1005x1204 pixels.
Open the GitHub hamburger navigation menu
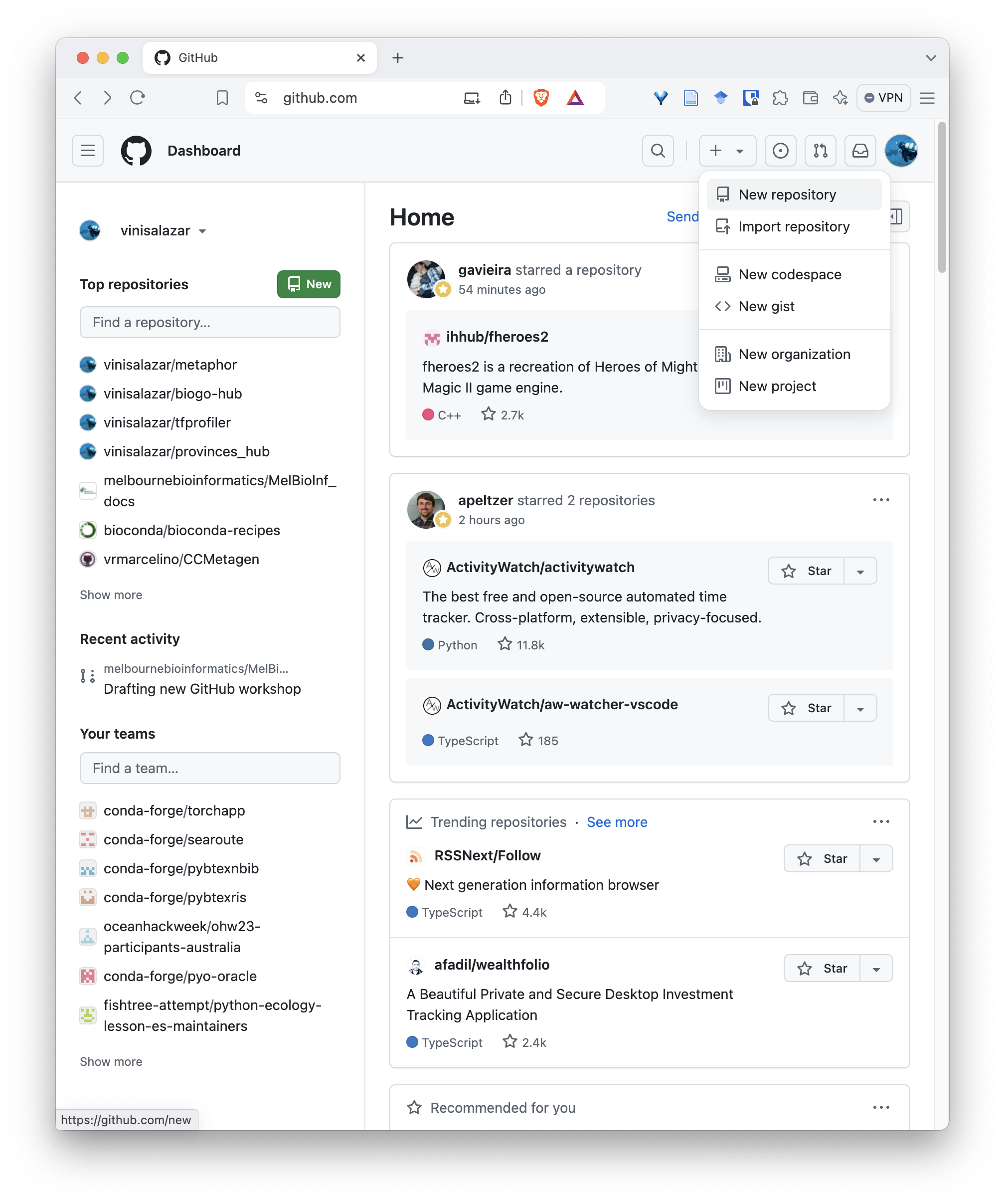(88, 151)
